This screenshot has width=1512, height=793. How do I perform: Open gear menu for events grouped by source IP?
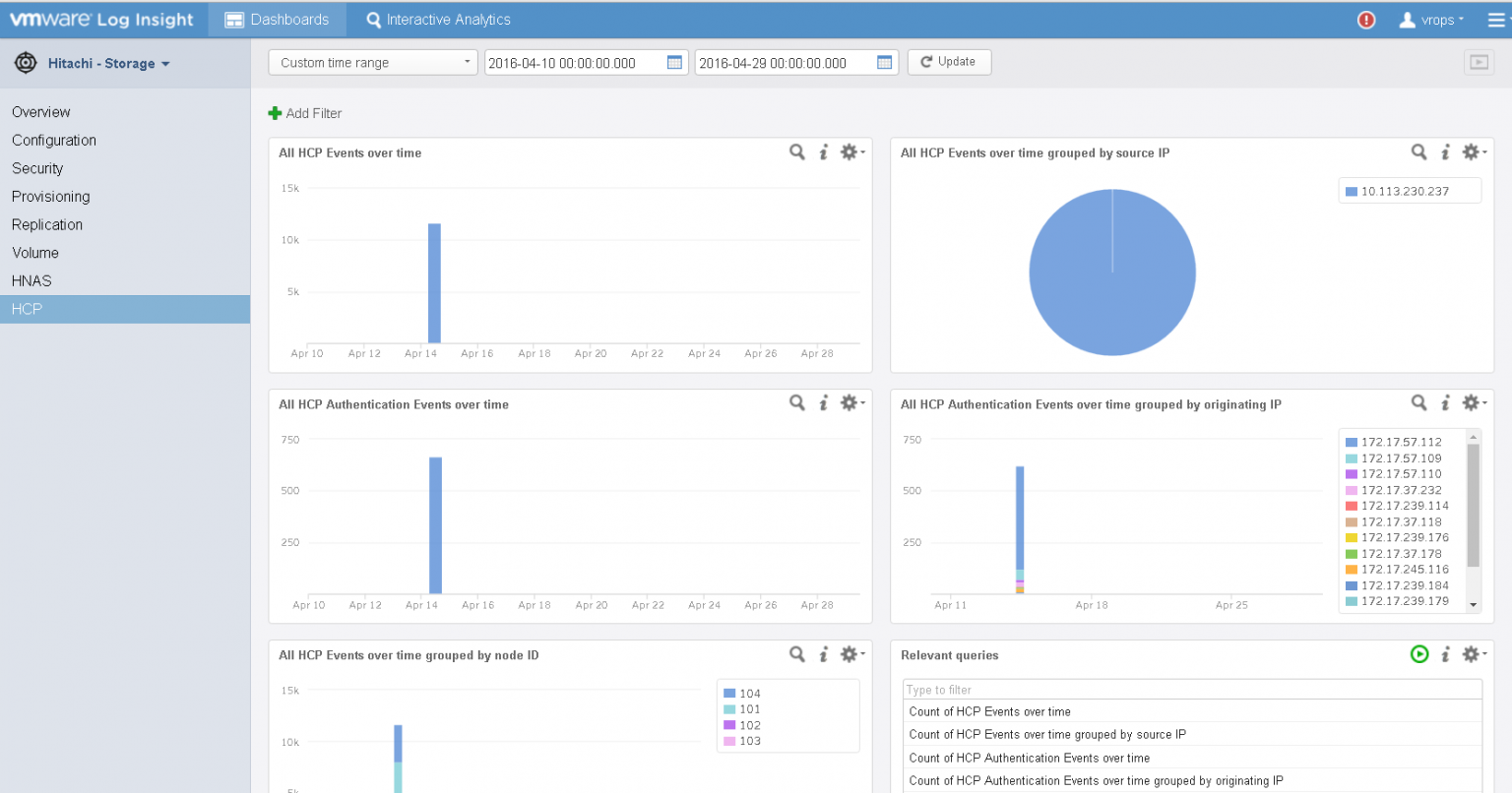1473,152
